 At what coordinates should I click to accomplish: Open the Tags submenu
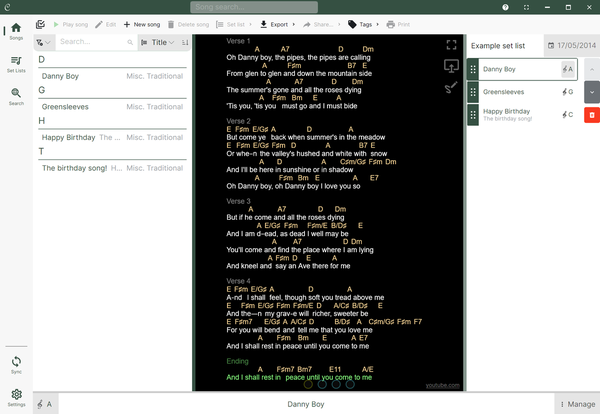pos(363,24)
